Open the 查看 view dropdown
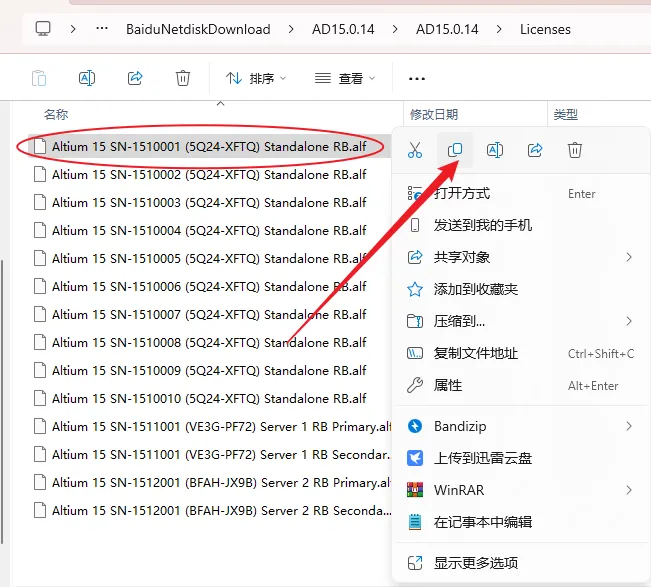Screen dimensions: 651x587 coord(345,78)
